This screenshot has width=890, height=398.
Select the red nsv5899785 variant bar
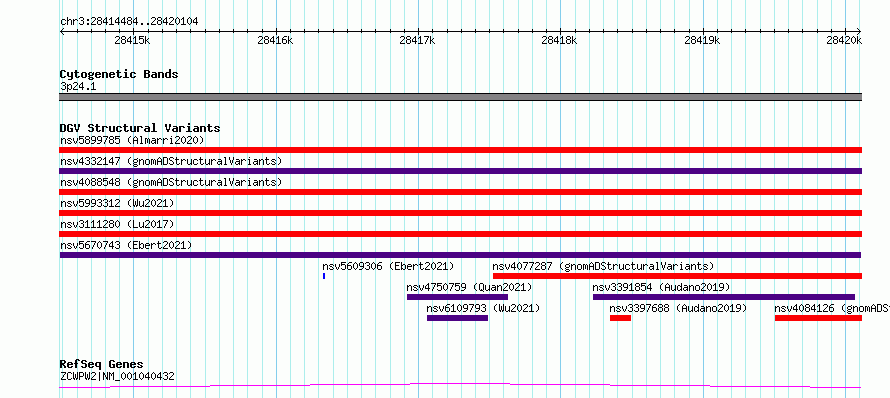click(461, 150)
